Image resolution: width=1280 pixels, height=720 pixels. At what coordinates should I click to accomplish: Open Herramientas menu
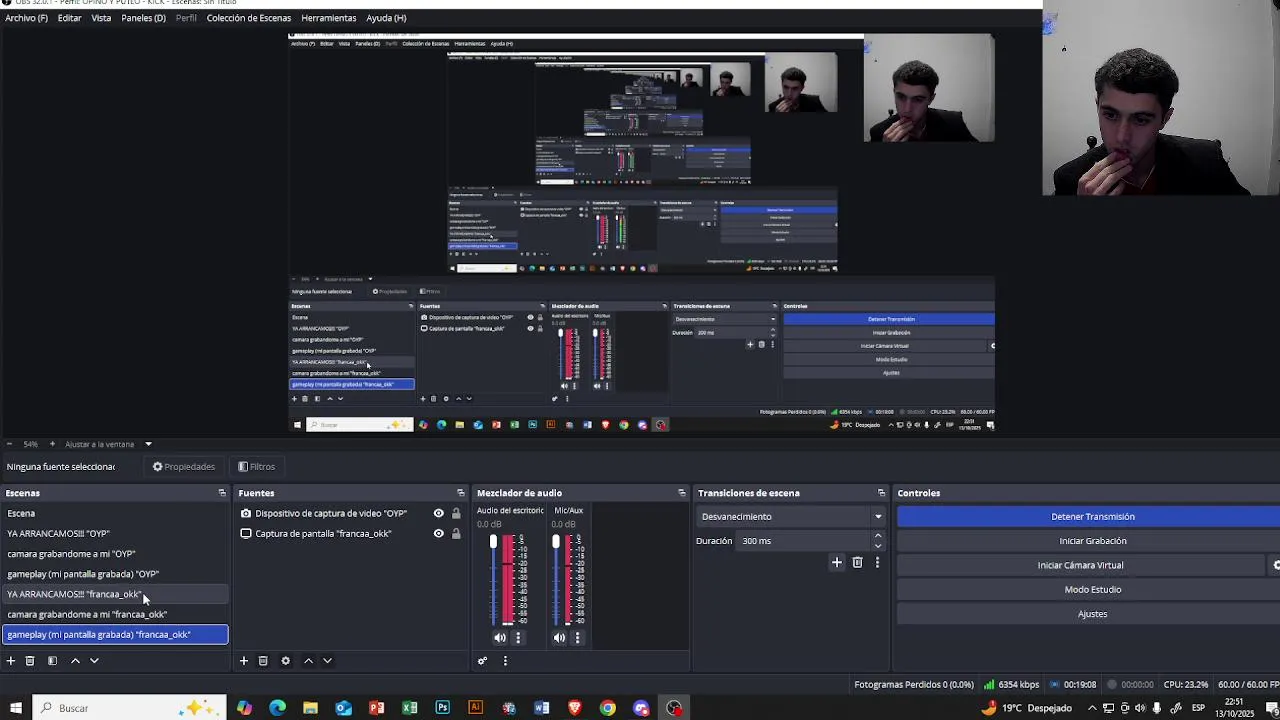(x=328, y=18)
